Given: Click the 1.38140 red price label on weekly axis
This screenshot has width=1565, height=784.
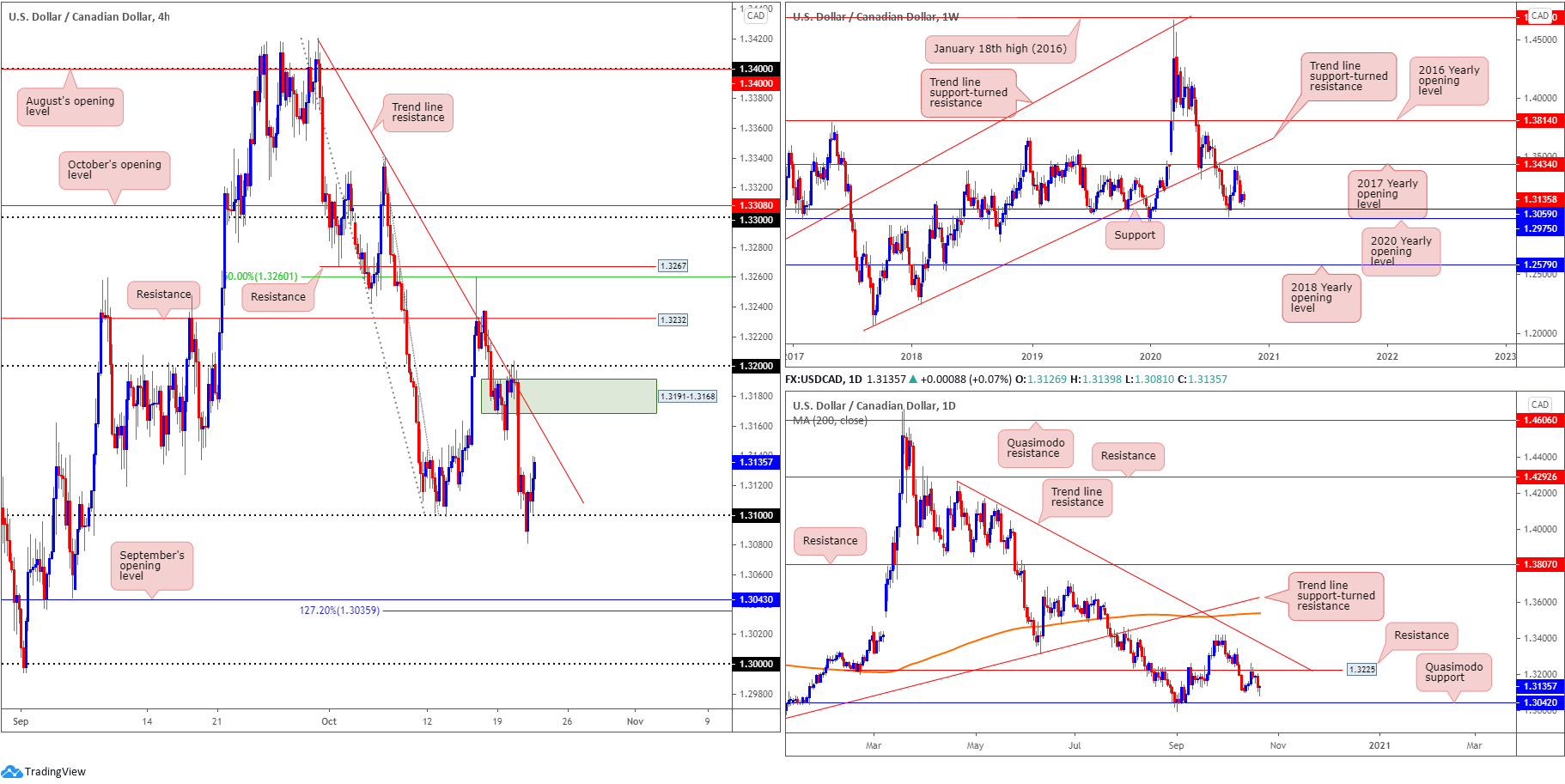Looking at the screenshot, I should (1540, 121).
